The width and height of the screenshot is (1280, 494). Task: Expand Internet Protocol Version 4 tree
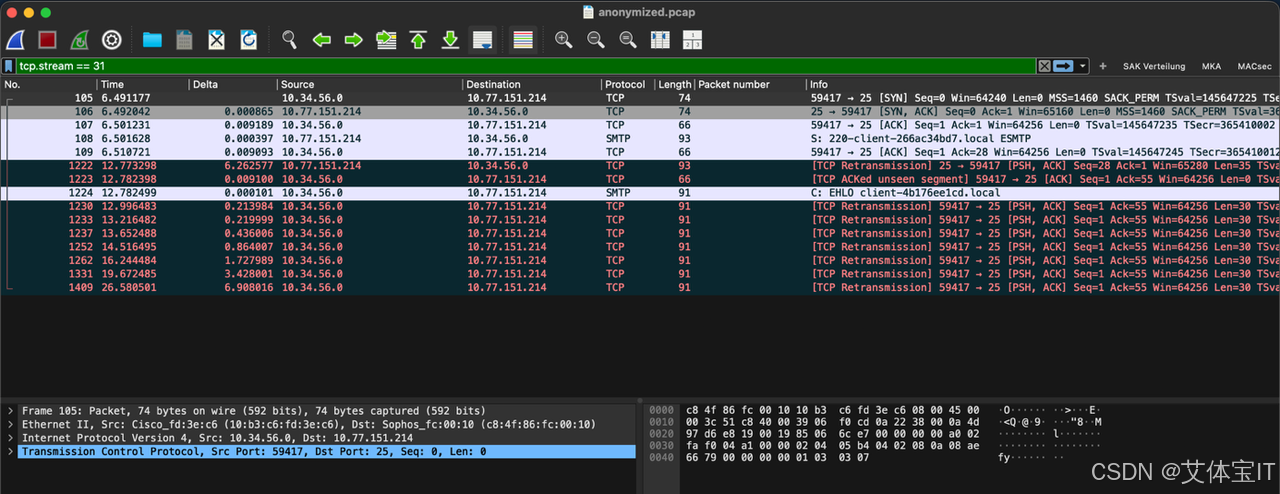point(10,438)
